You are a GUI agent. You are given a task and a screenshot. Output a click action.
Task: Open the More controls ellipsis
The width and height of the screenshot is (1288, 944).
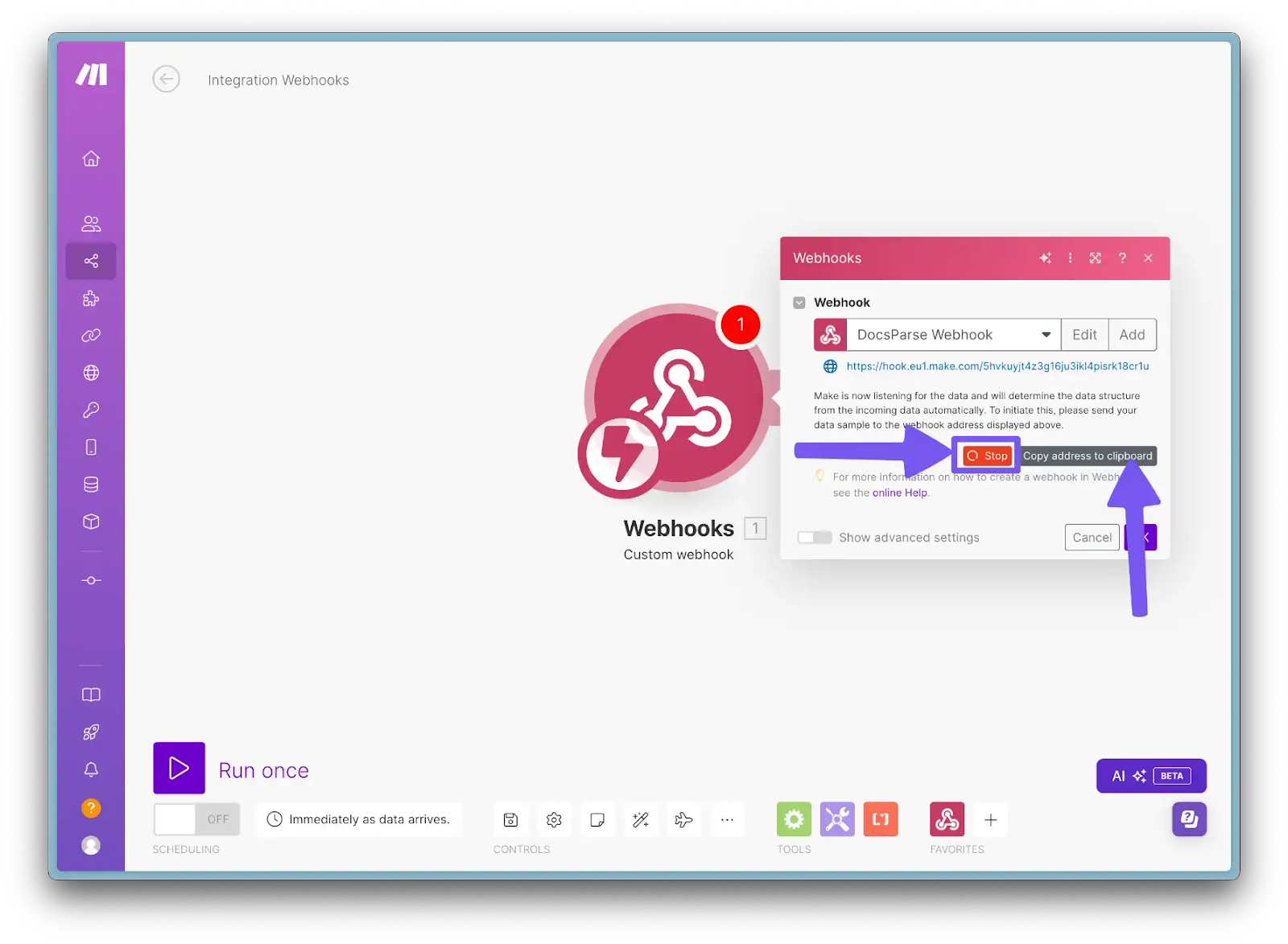[727, 819]
